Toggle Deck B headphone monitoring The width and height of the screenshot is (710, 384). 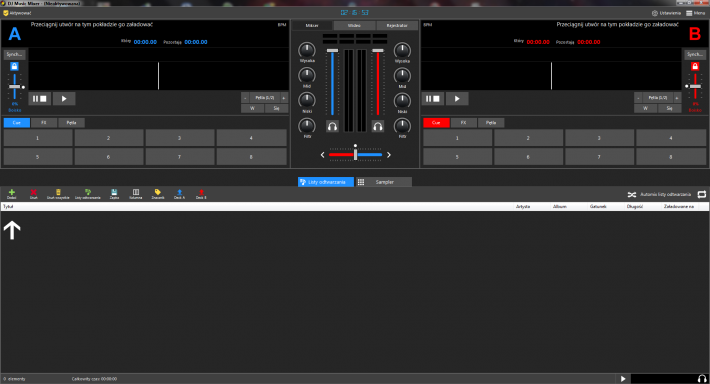tap(378, 126)
